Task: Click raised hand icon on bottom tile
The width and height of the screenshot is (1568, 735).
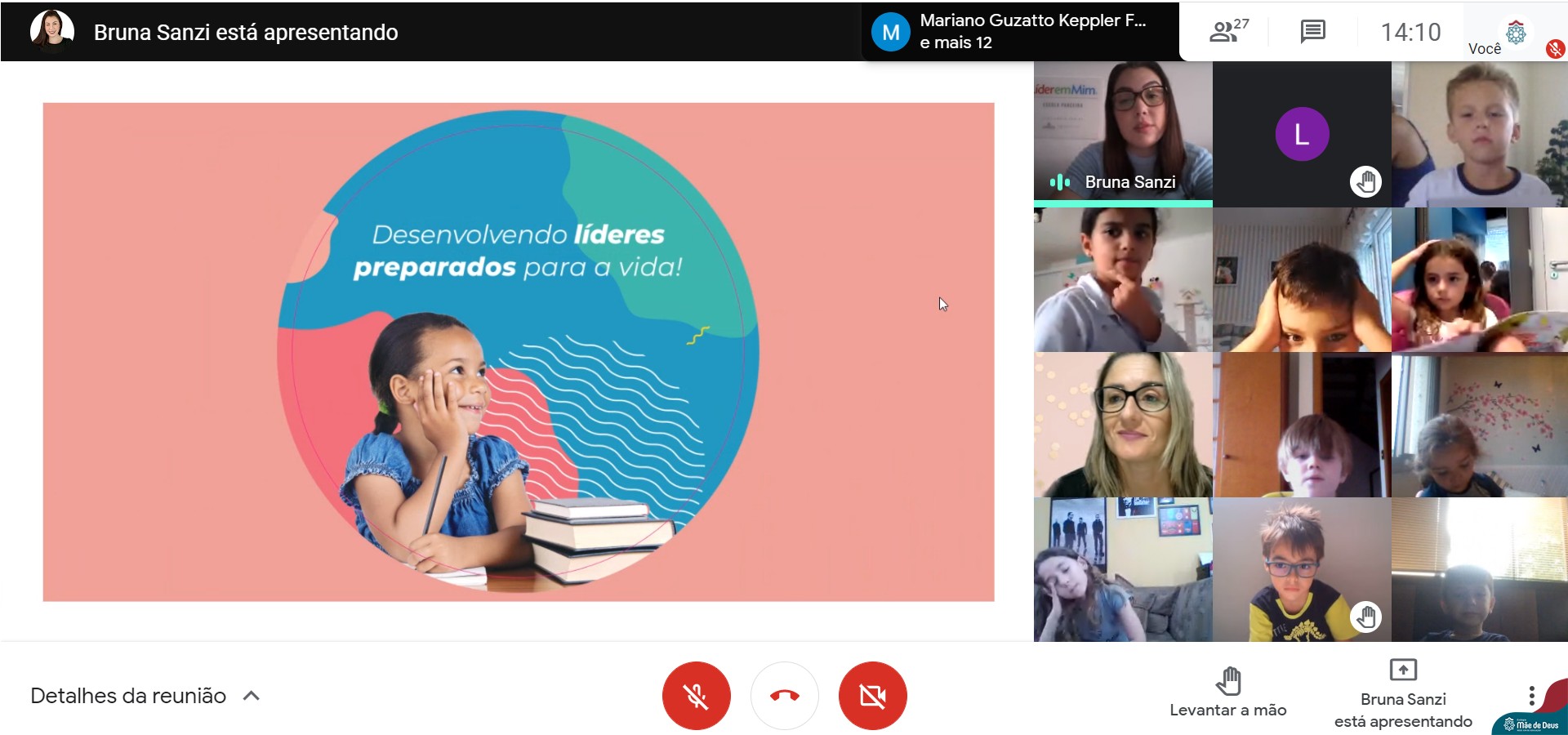Action: point(1365,617)
